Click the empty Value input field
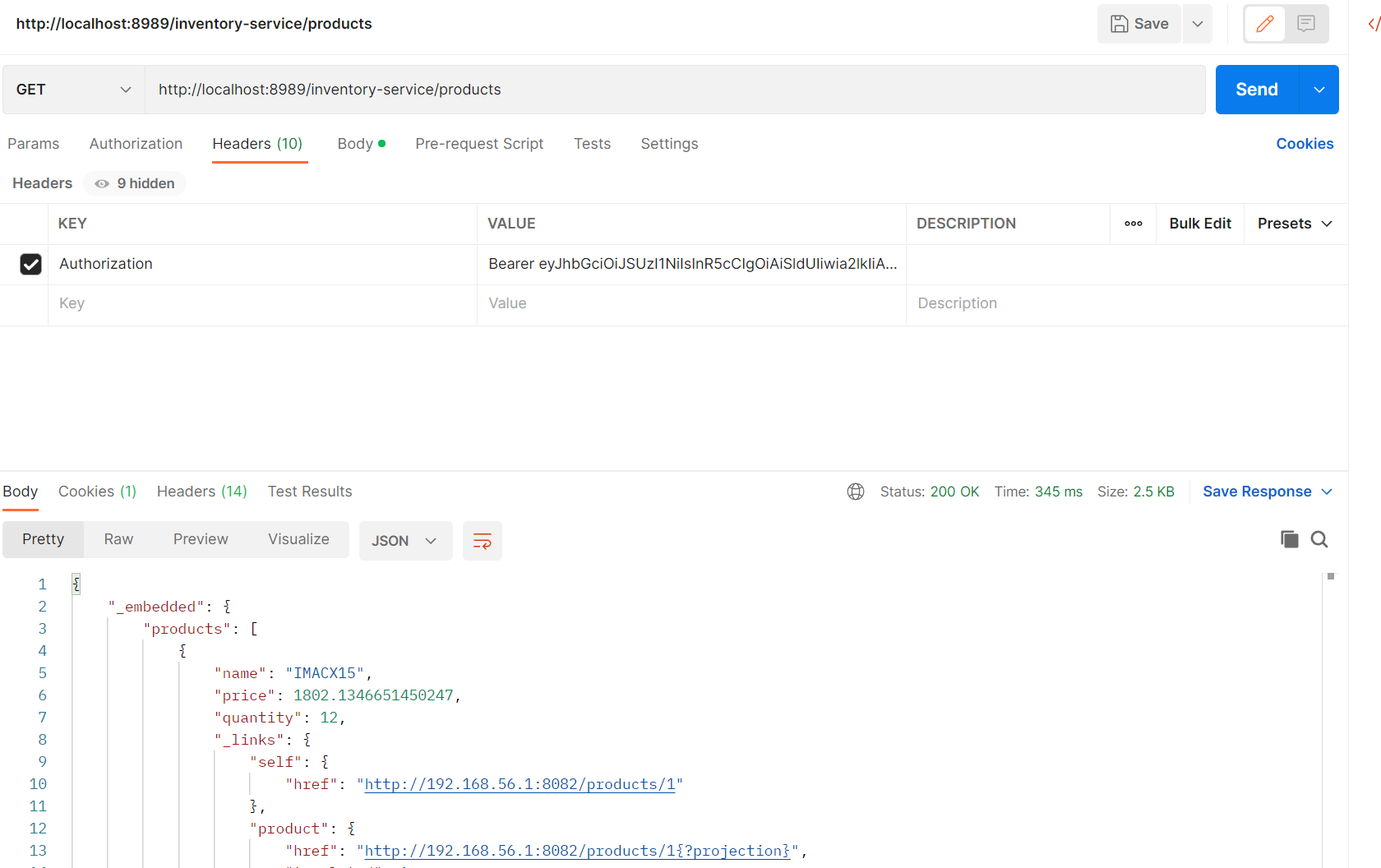The height and width of the screenshot is (868, 1381). [691, 303]
